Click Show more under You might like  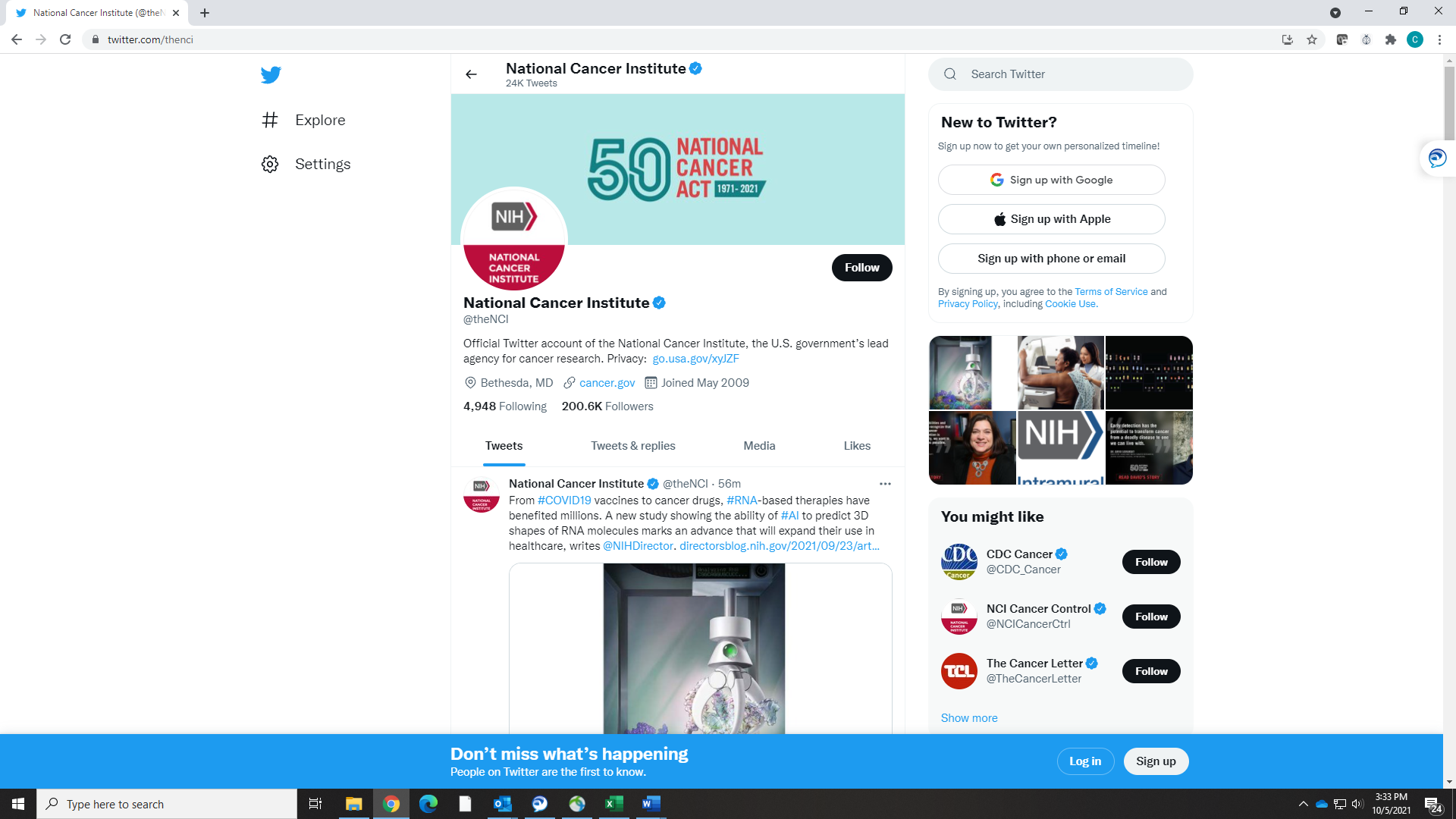tap(969, 718)
